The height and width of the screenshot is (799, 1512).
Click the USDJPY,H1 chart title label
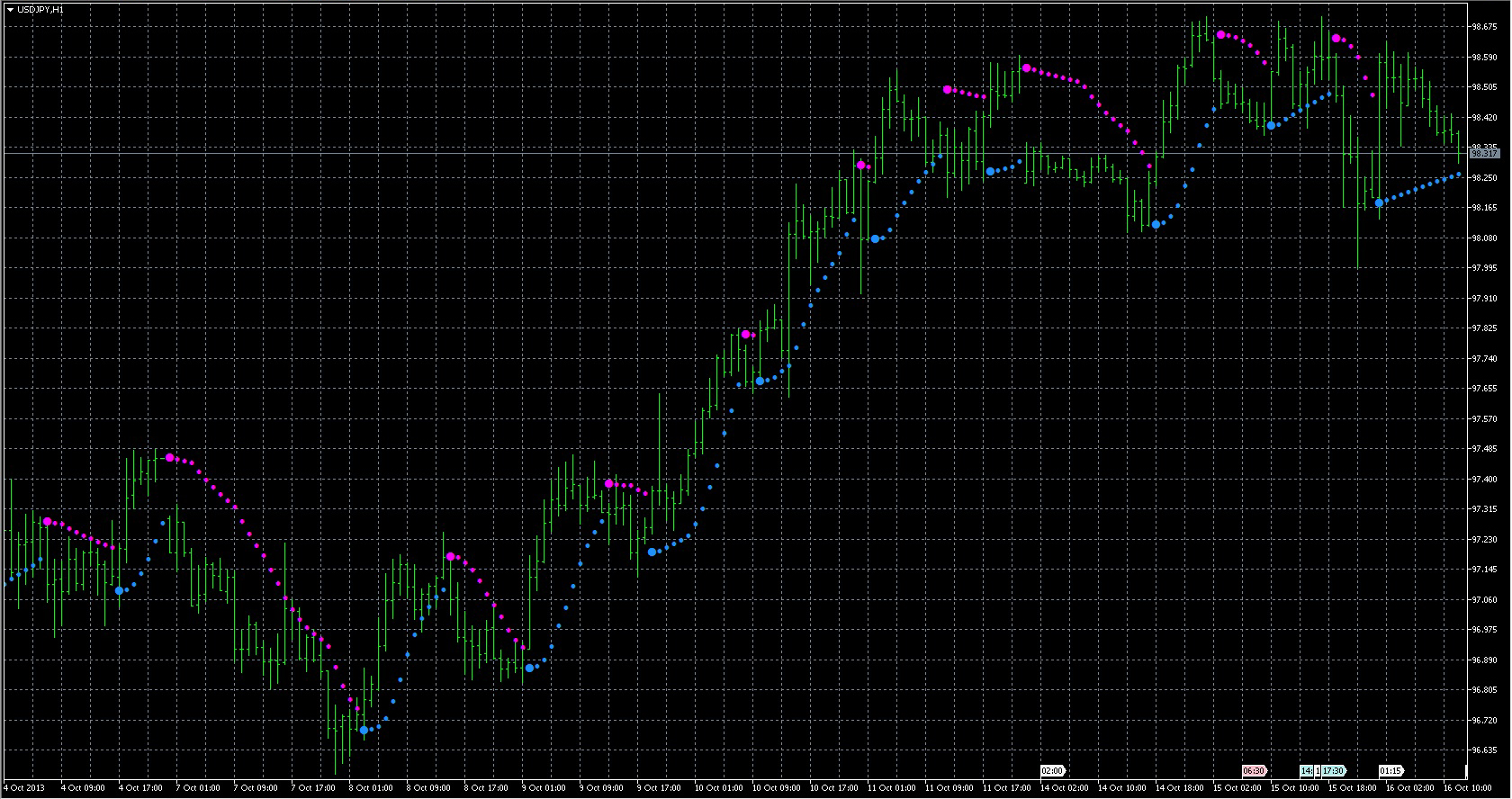(40, 9)
